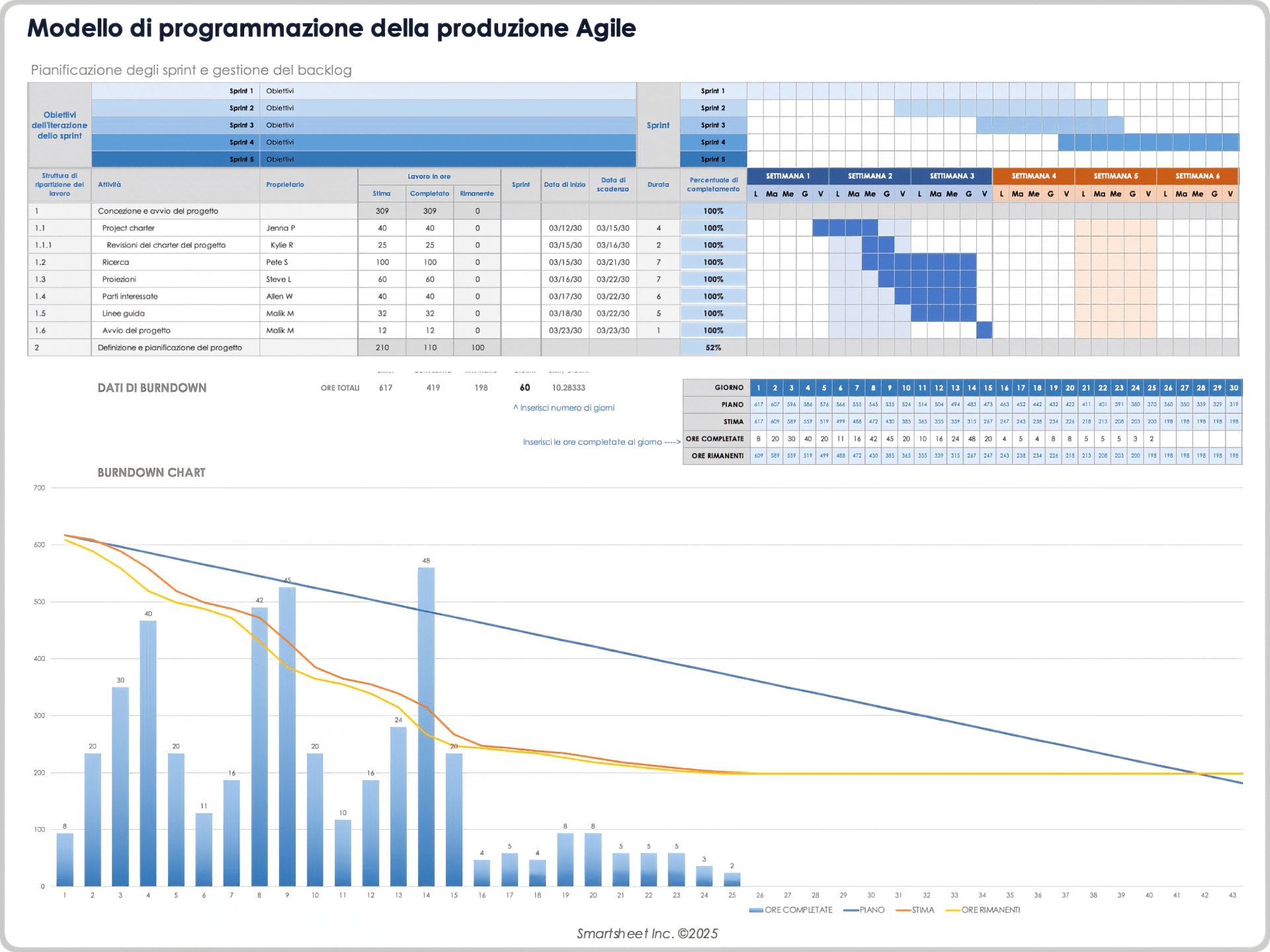Select the SETTIMANA 1 week header
Screen dimensions: 1270x952
[x=787, y=177]
